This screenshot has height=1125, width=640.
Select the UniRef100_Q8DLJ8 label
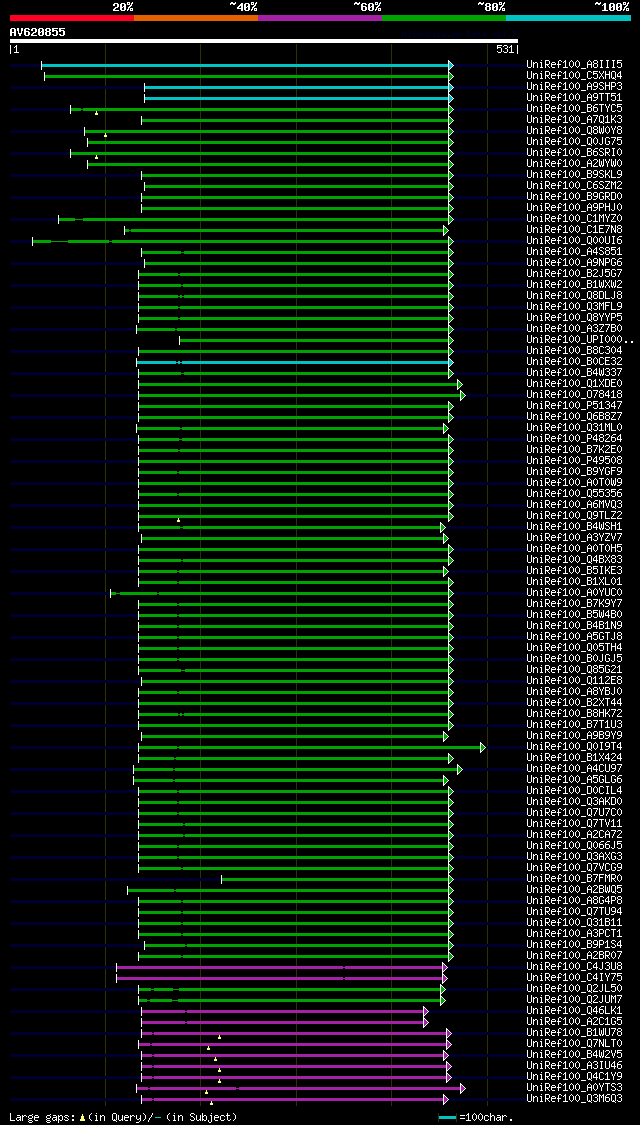point(574,296)
